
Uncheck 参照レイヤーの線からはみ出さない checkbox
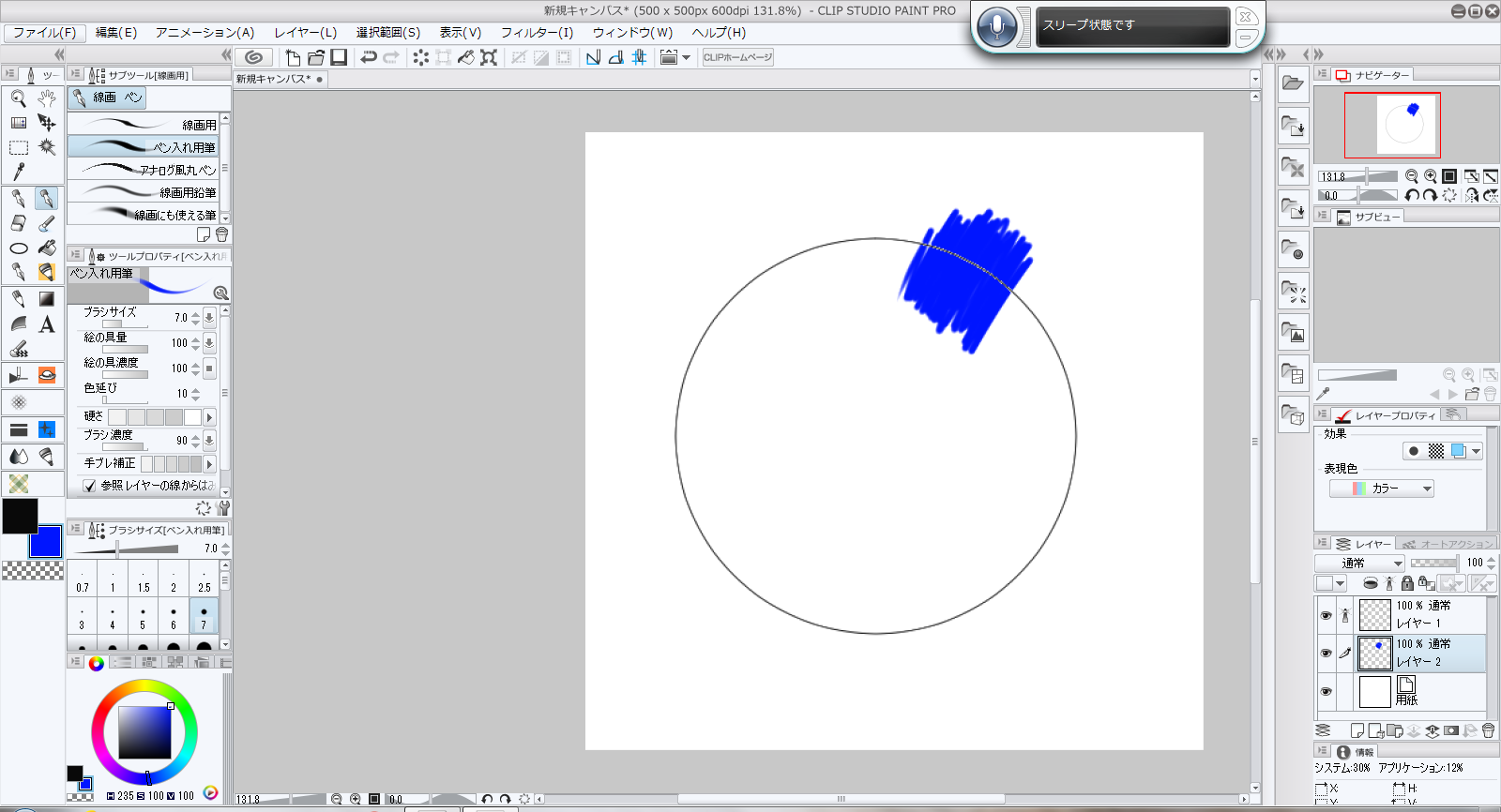click(89, 486)
